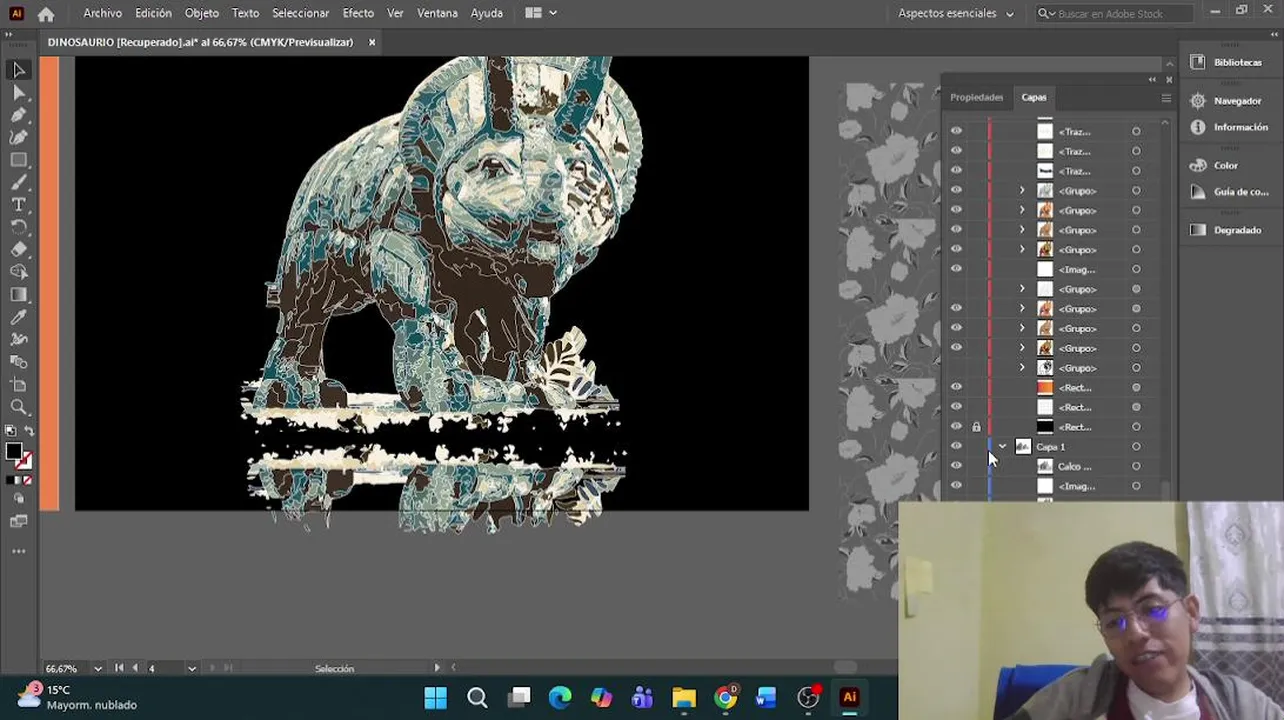1284x720 pixels.
Task: Click target circle of black <Rect...> item
Action: coord(1136,427)
